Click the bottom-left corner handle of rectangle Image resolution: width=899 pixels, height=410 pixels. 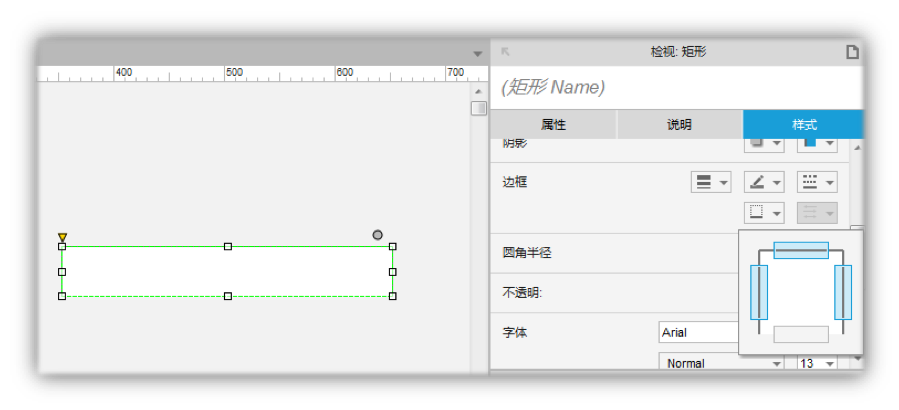pyautogui.click(x=62, y=296)
